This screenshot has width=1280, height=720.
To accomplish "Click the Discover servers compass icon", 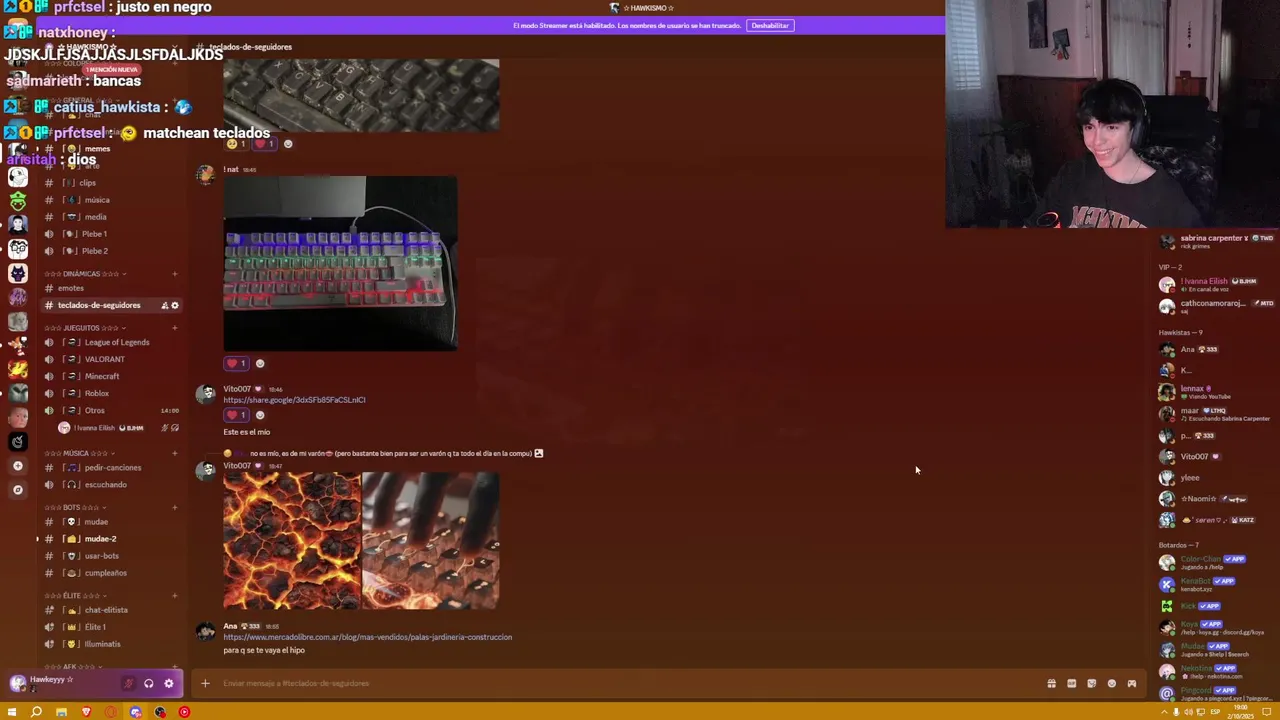I will click(x=17, y=490).
